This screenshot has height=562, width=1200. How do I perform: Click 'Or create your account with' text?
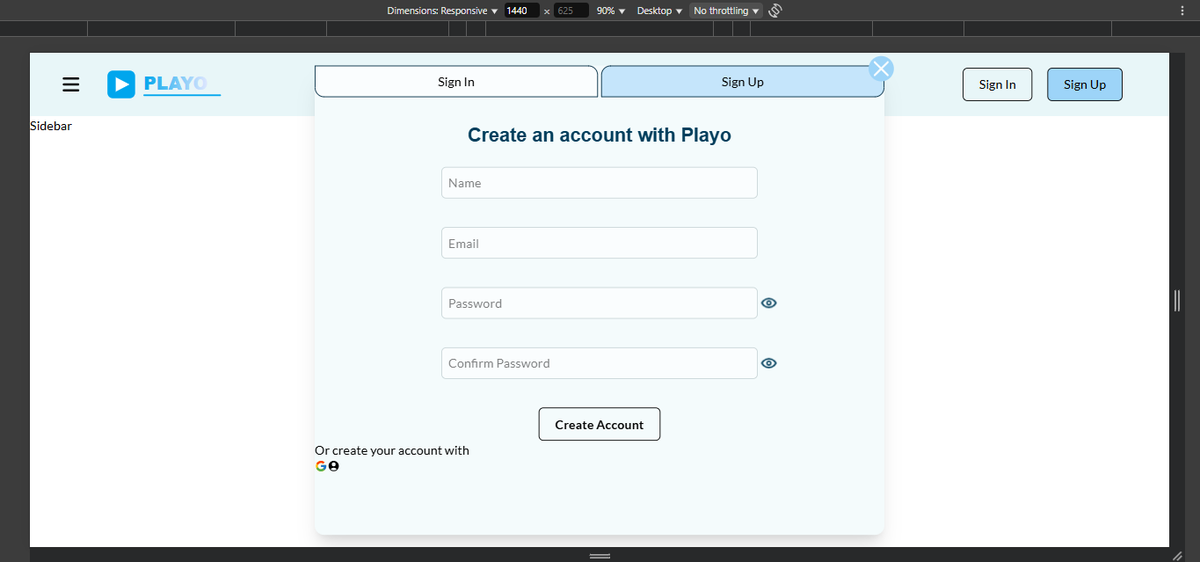pos(392,450)
